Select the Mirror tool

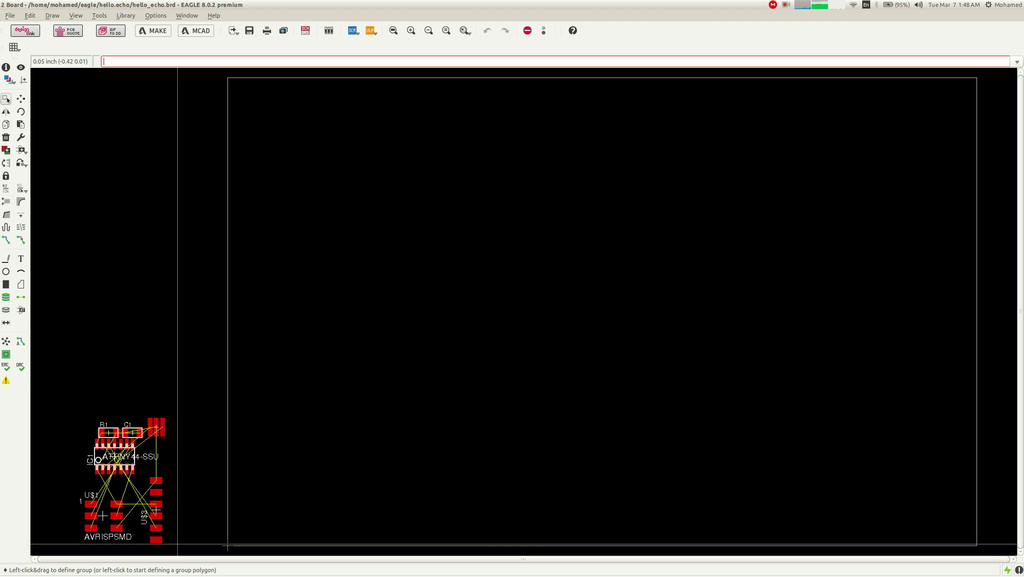[6, 112]
